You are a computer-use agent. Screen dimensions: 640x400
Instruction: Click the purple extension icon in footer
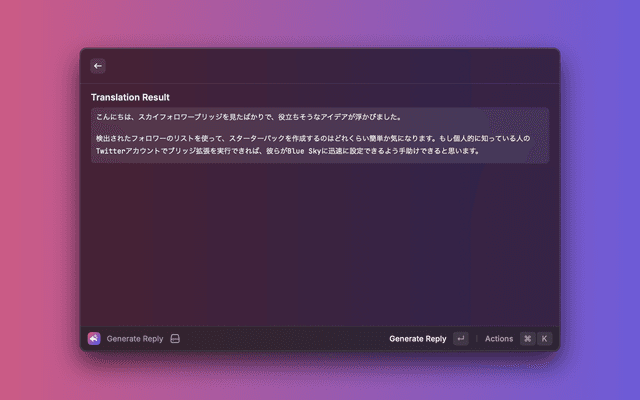click(x=94, y=339)
